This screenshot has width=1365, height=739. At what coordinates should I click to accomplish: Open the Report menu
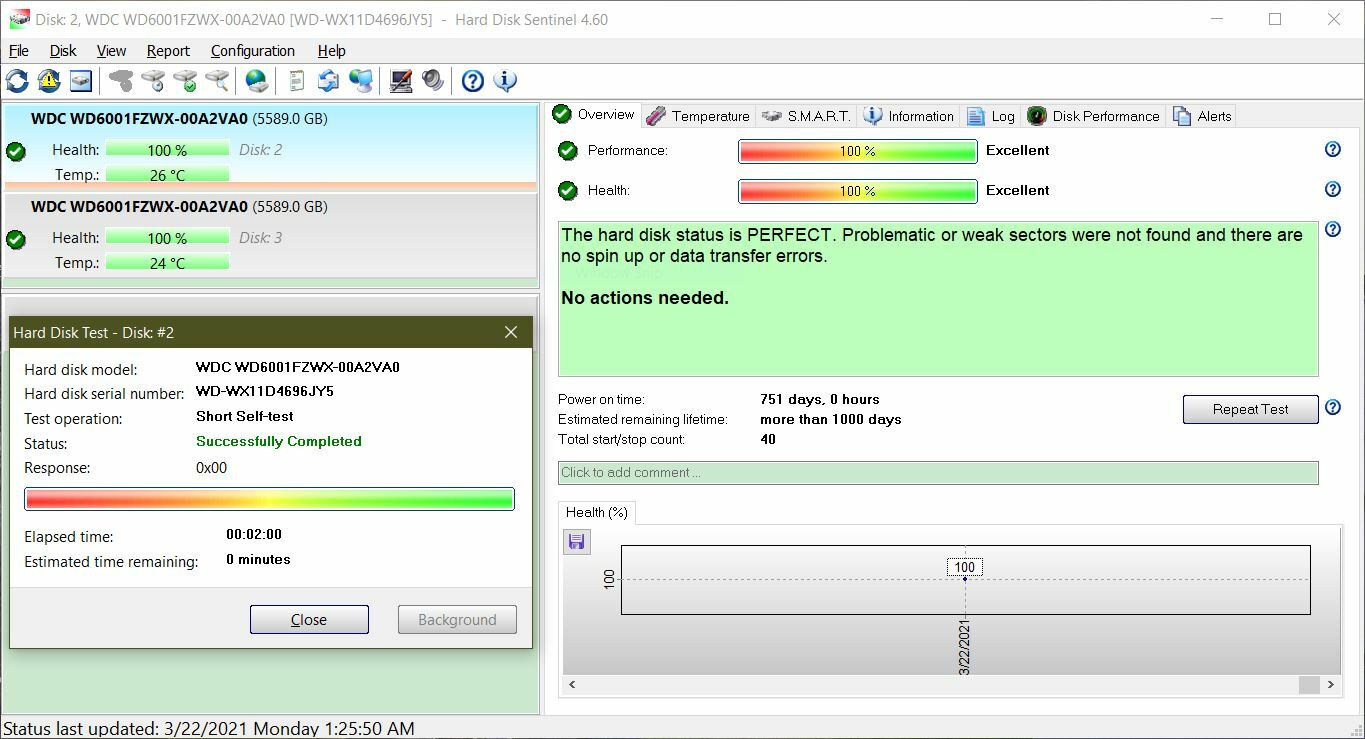click(x=168, y=51)
